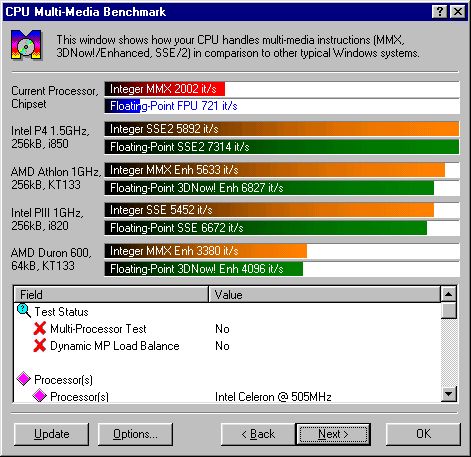Select the Test Status row
This screenshot has height=457, width=471.
point(227,312)
